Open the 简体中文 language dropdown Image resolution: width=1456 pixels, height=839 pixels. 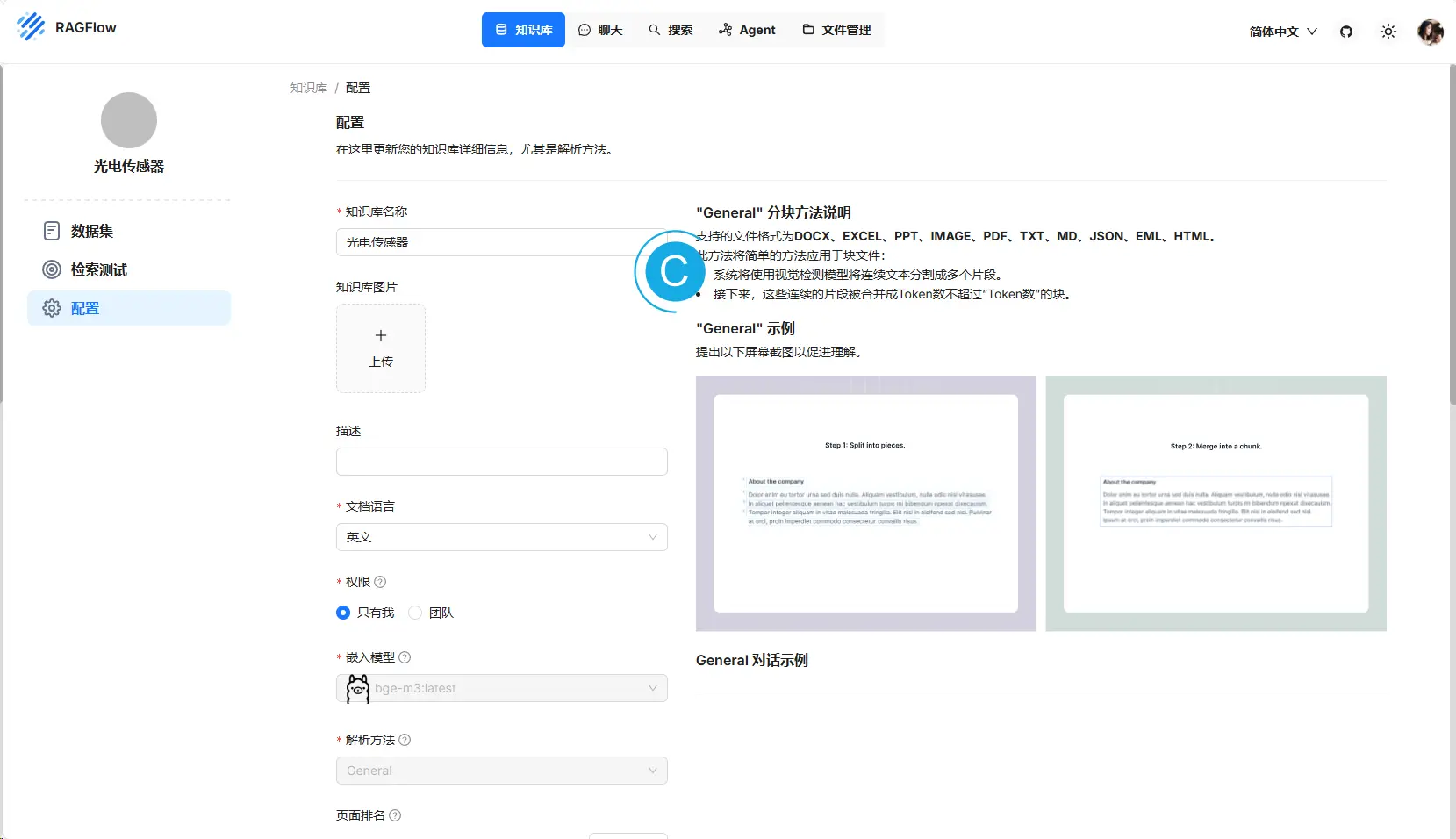[1283, 32]
